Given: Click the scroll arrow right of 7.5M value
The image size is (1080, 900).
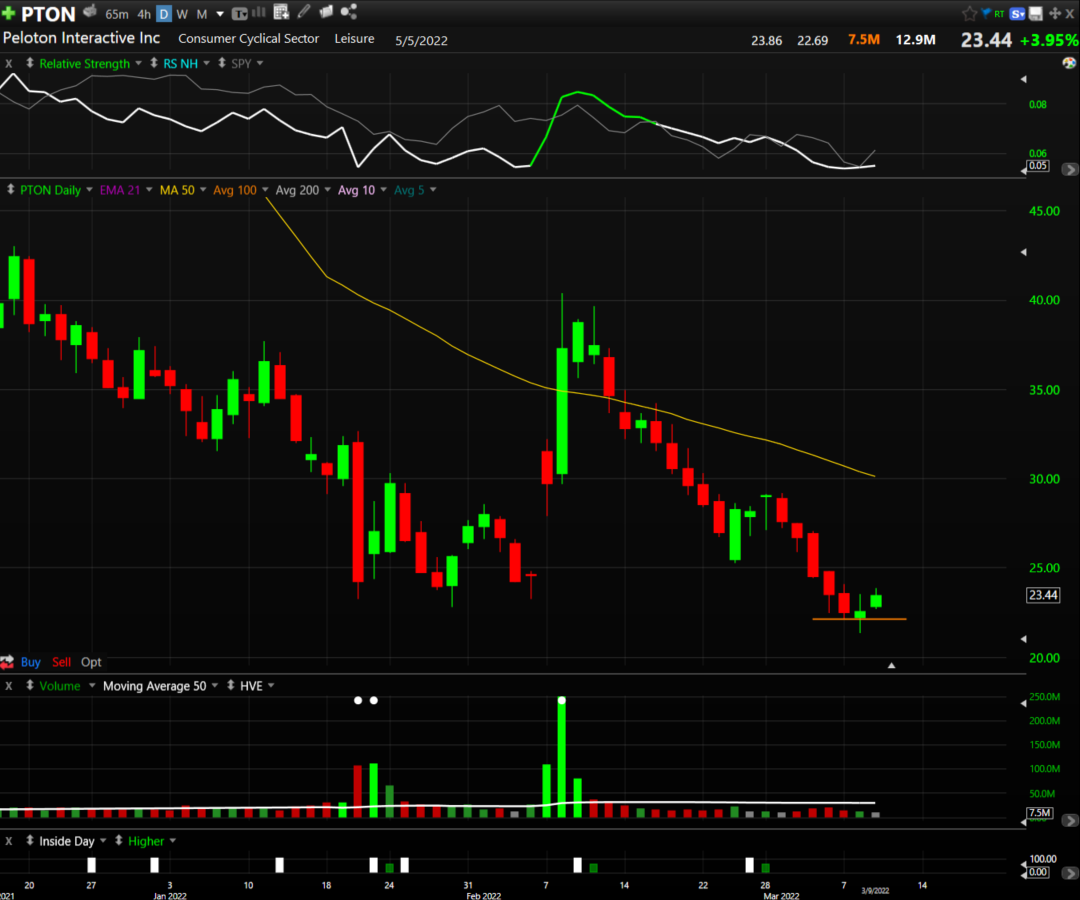Looking at the screenshot, I should coord(1070,820).
